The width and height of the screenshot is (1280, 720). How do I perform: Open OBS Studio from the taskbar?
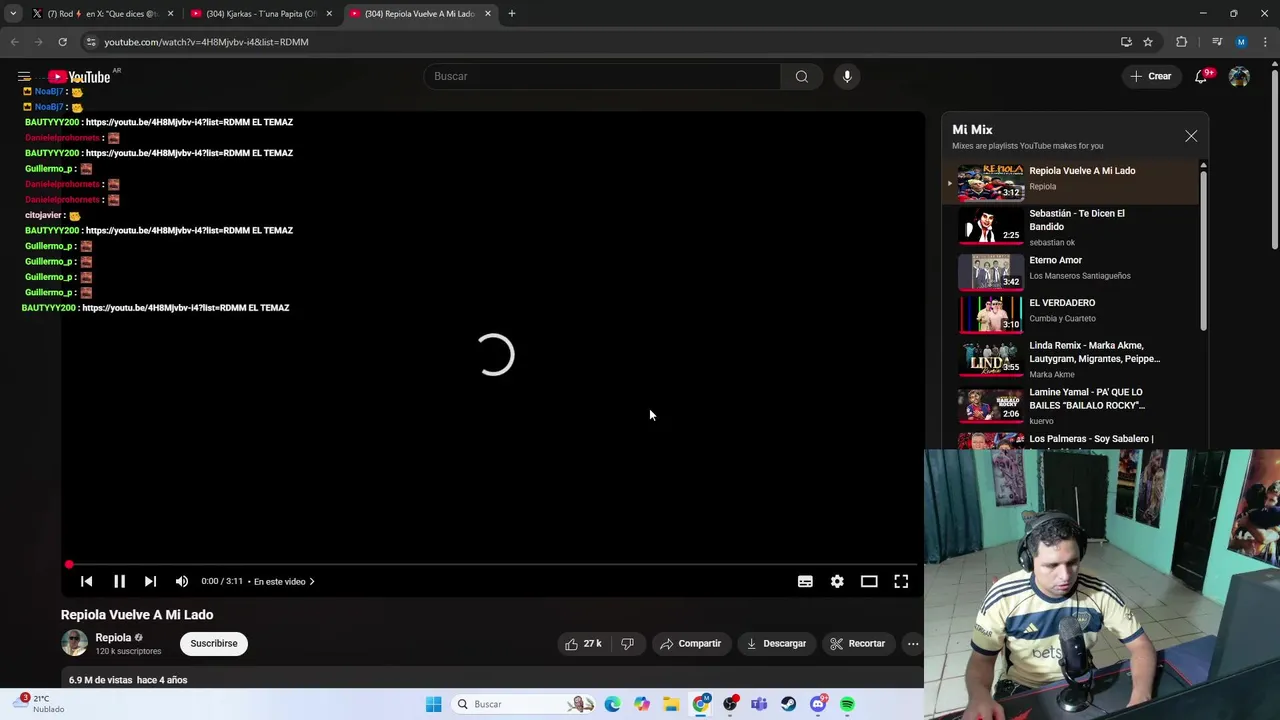tap(730, 704)
